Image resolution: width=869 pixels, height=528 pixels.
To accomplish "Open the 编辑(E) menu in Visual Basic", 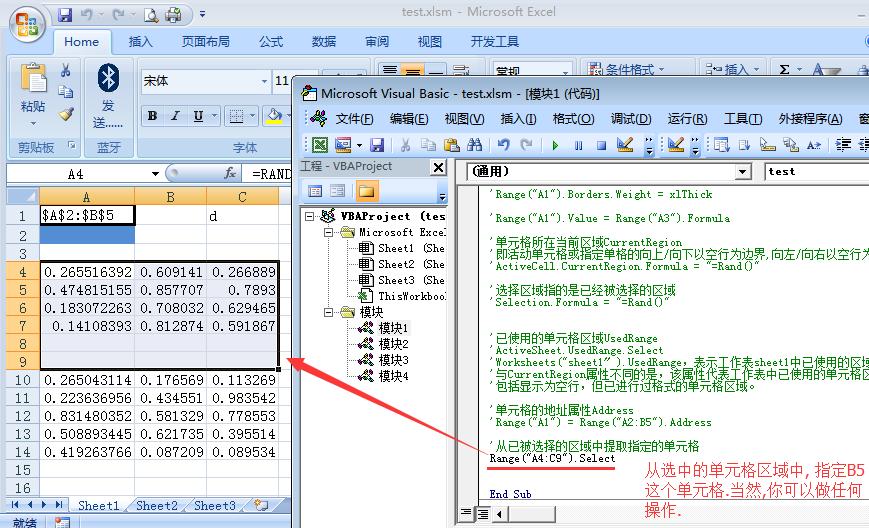I will click(x=409, y=119).
